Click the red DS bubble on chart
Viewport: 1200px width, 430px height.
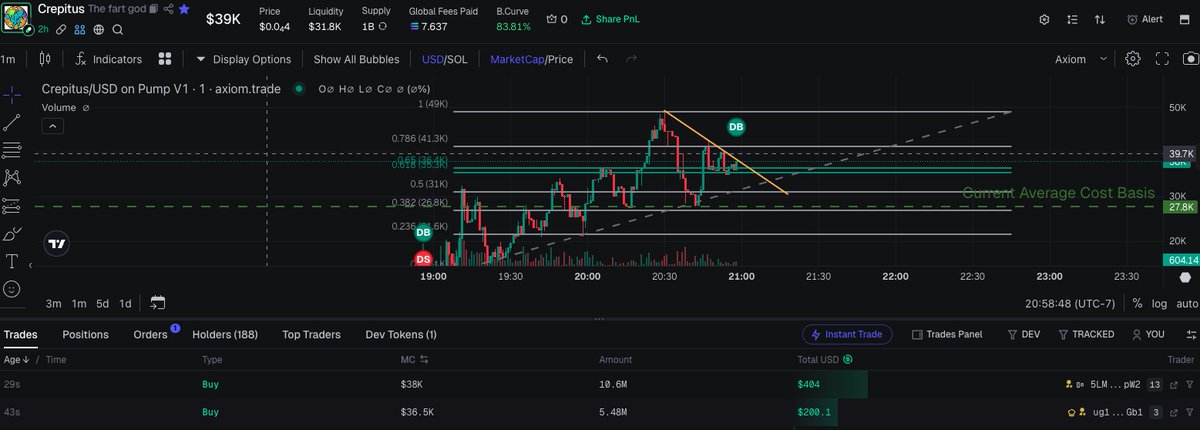pos(424,259)
